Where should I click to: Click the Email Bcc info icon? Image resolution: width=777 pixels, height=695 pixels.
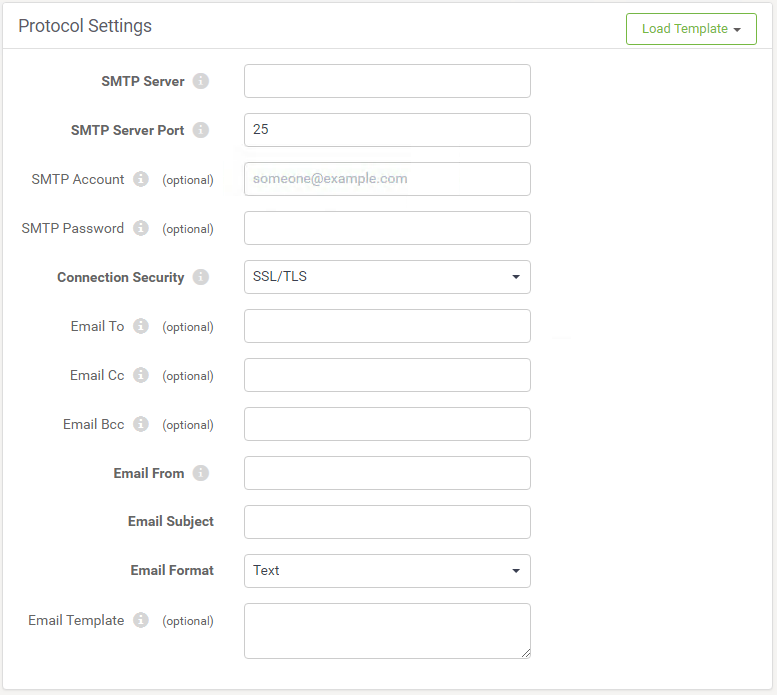[x=141, y=424]
